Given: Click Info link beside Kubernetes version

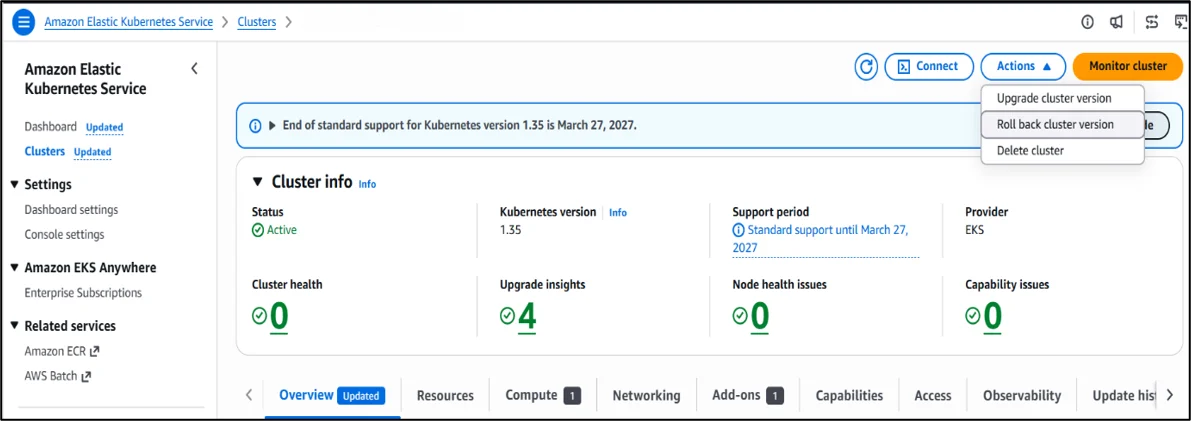Looking at the screenshot, I should [x=618, y=213].
